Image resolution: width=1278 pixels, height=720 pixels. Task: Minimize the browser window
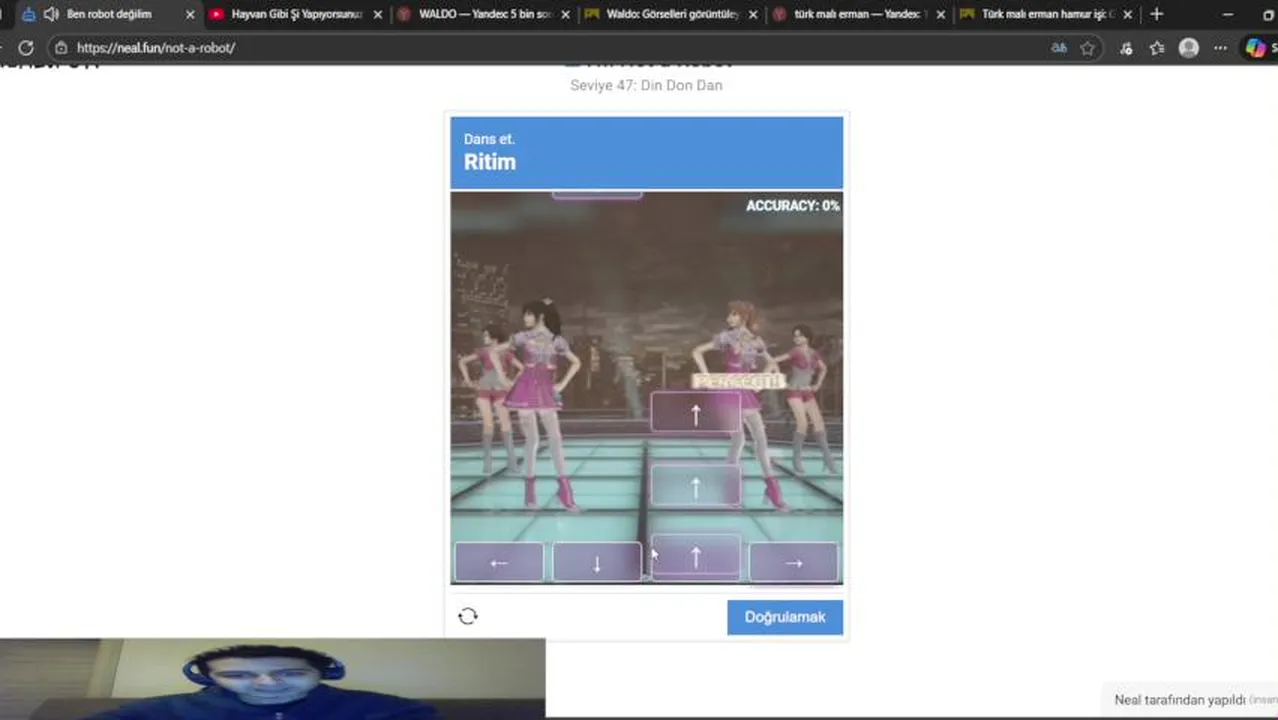click(1227, 14)
